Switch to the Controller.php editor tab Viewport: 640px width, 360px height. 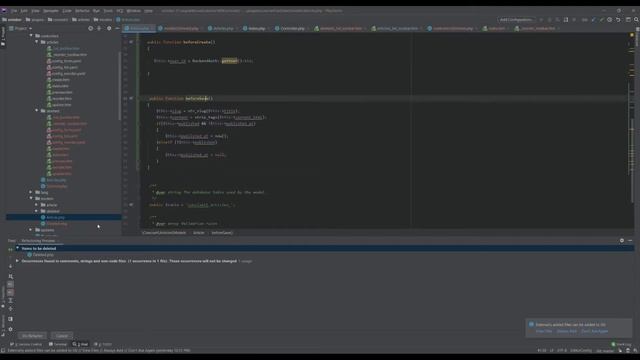(290, 29)
